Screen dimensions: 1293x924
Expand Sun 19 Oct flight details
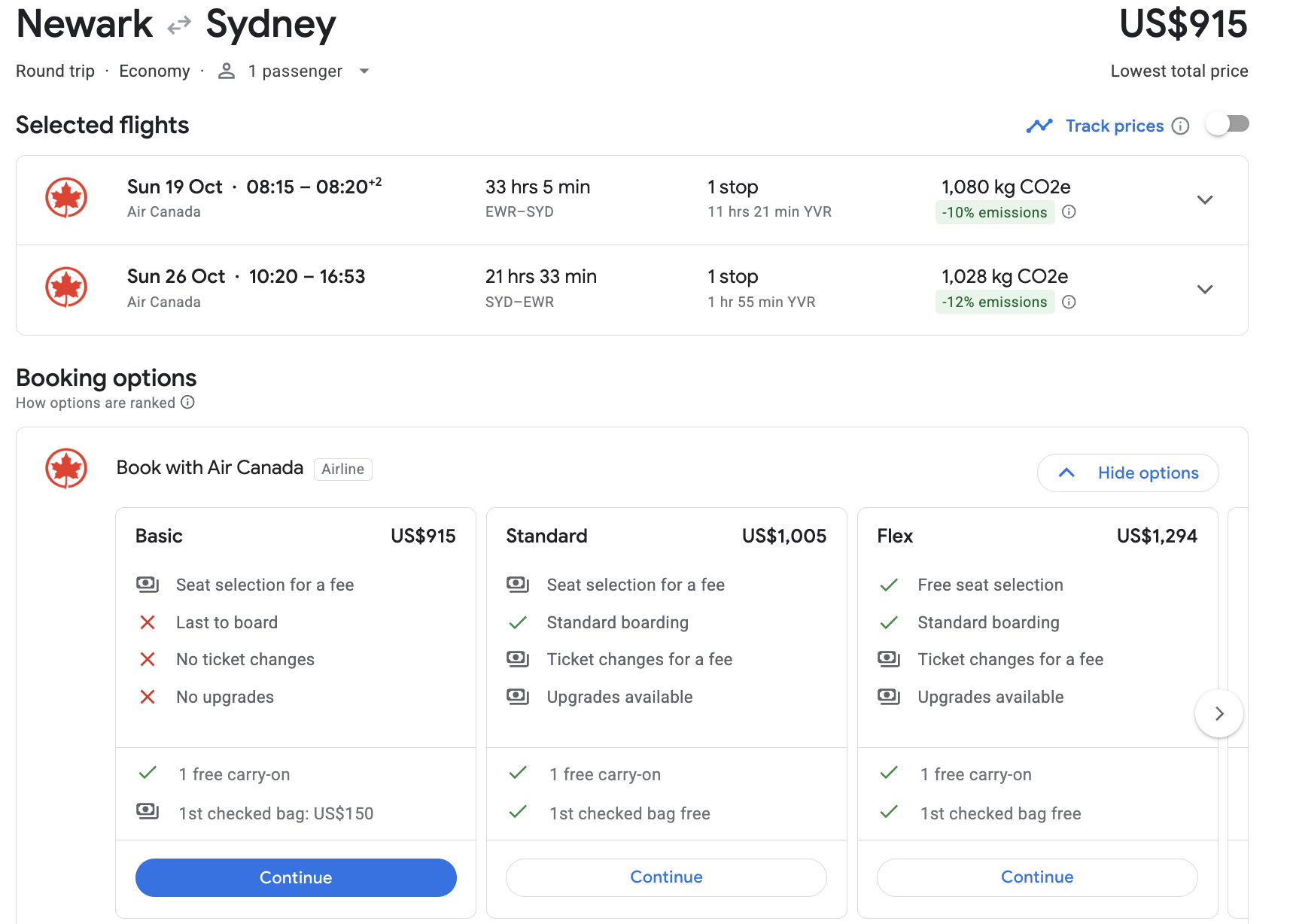tap(1205, 199)
